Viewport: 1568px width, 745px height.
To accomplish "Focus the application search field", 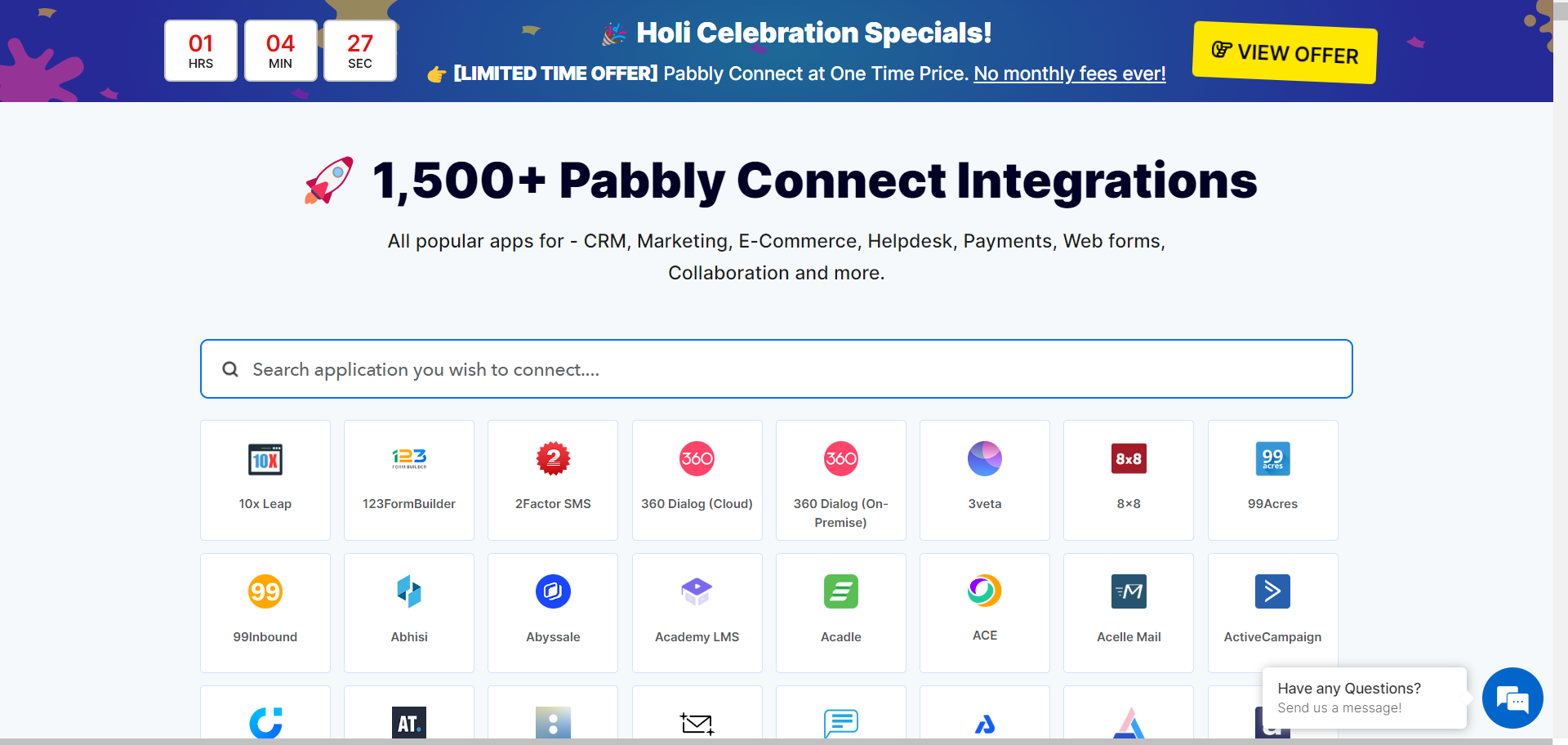I will pos(776,369).
